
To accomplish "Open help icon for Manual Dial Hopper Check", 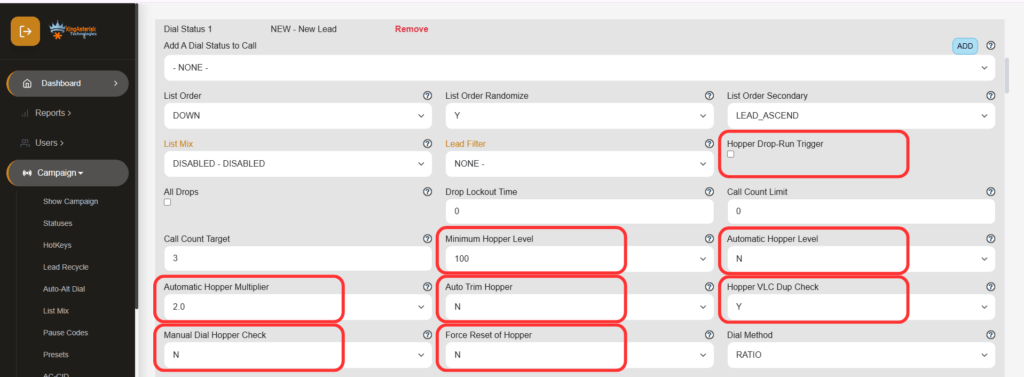I will pyautogui.click(x=427, y=335).
